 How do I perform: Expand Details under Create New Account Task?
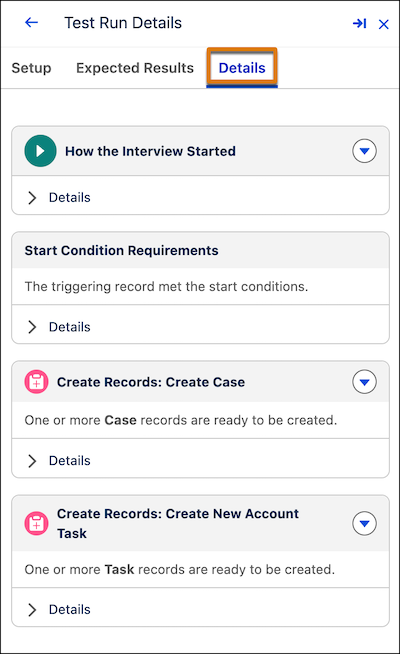(59, 609)
